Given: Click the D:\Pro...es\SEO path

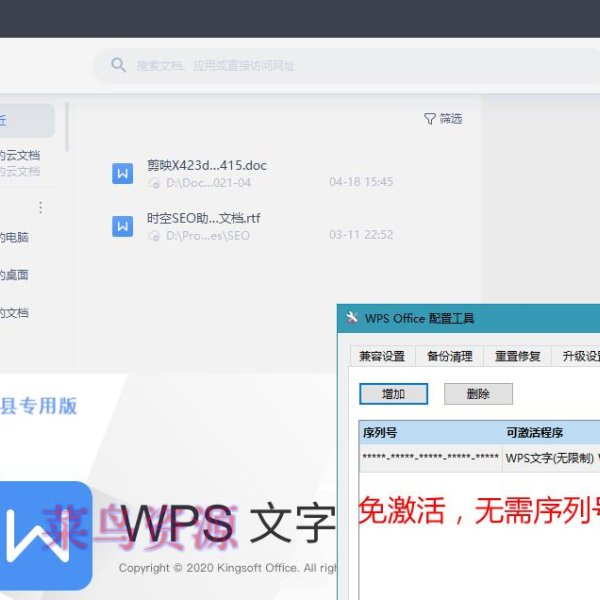Looking at the screenshot, I should click(208, 236).
